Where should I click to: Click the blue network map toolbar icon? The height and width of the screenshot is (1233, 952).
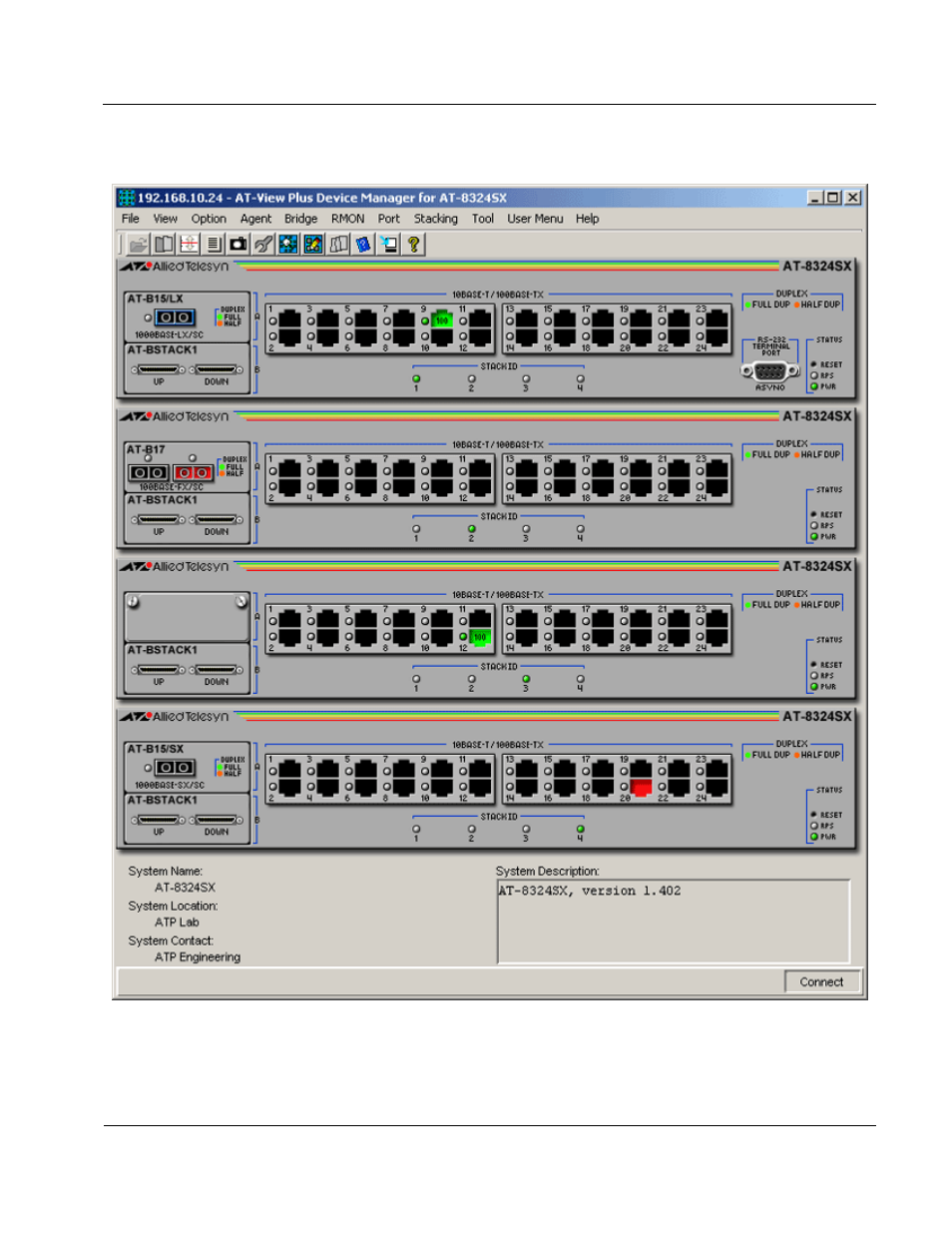pyautogui.click(x=288, y=244)
